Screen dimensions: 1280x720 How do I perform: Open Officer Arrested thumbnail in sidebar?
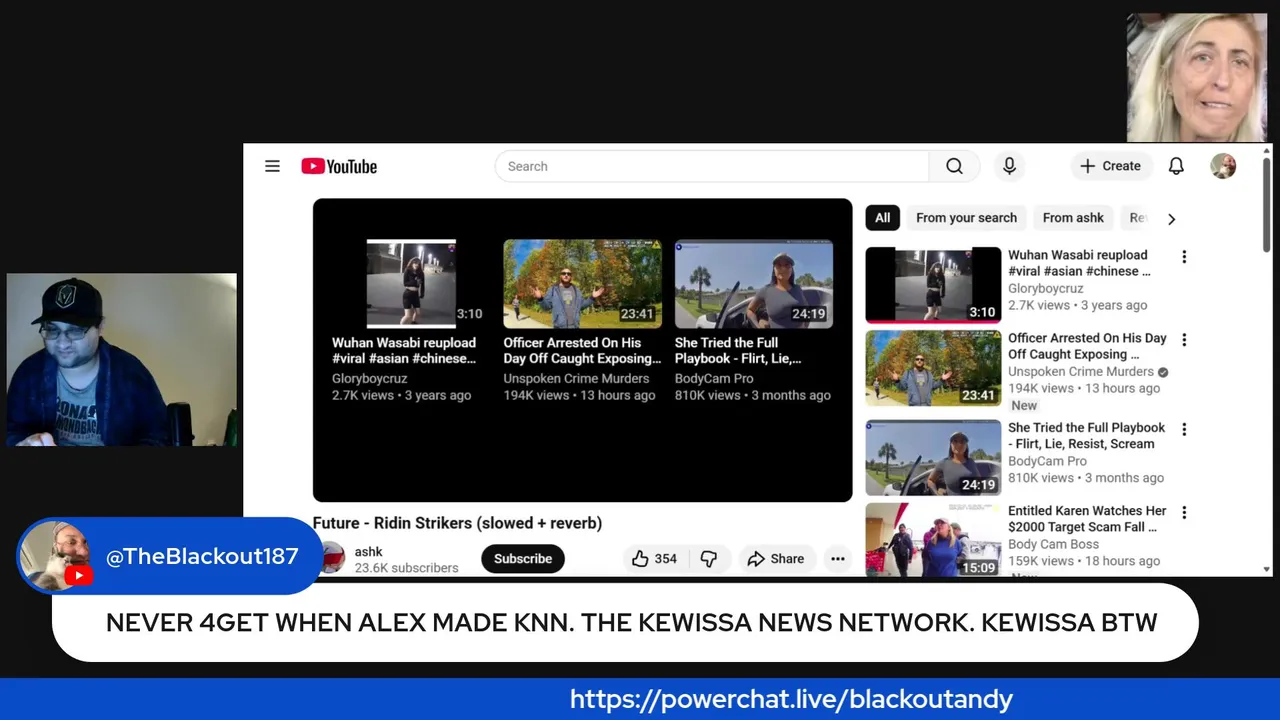pyautogui.click(x=933, y=369)
